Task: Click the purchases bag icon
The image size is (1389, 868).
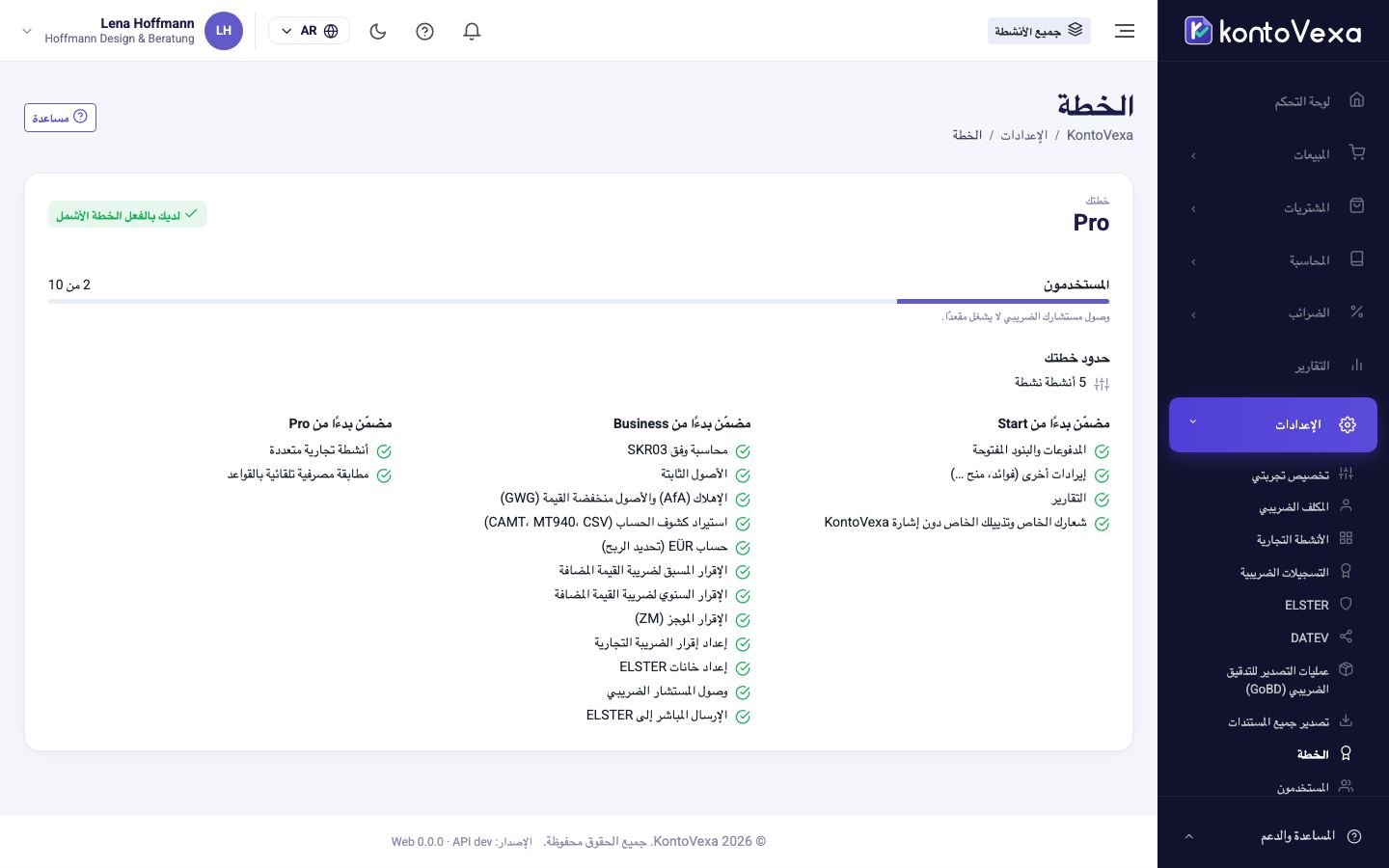Action: pos(1357,206)
